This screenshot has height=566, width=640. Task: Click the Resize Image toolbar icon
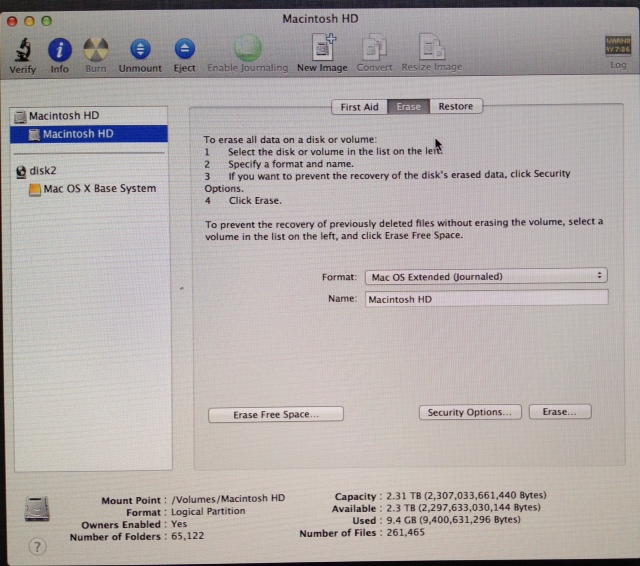(x=431, y=47)
